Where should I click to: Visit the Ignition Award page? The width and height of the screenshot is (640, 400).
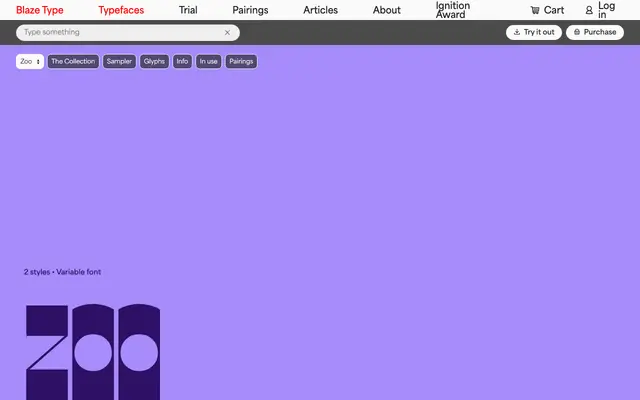pos(453,10)
